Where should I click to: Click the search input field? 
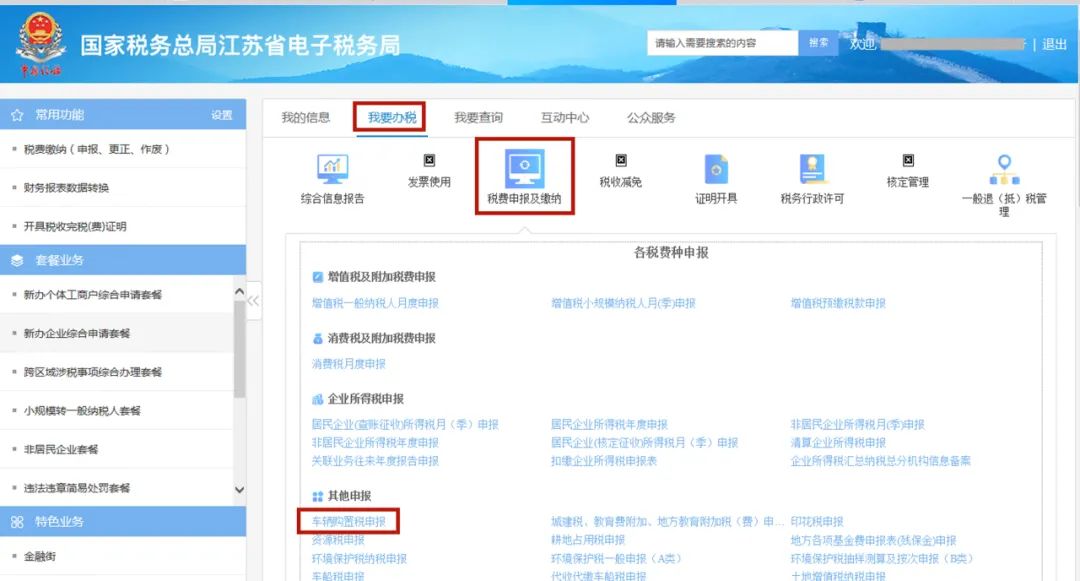point(721,43)
